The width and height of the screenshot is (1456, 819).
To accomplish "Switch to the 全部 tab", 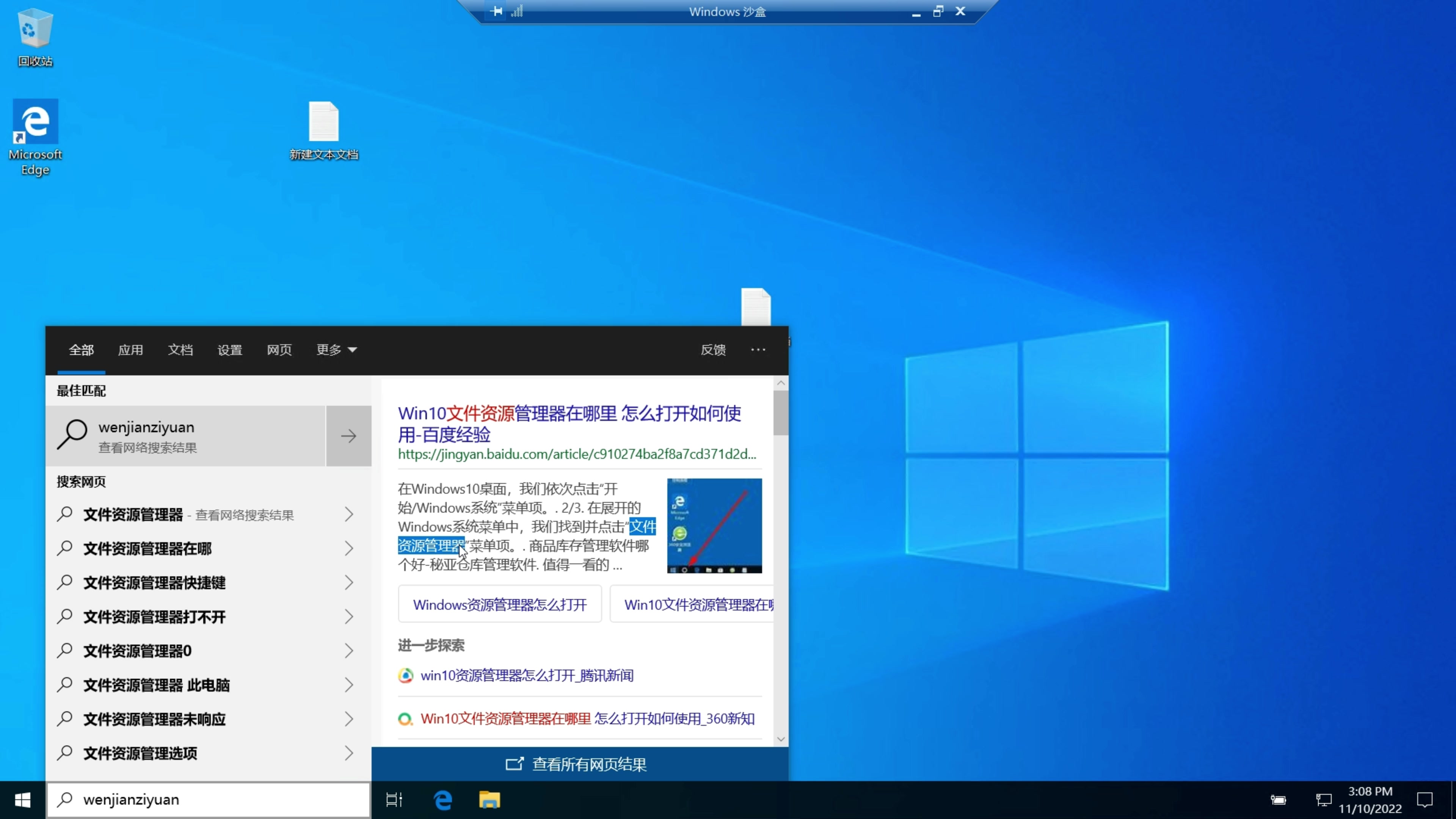I will [82, 350].
